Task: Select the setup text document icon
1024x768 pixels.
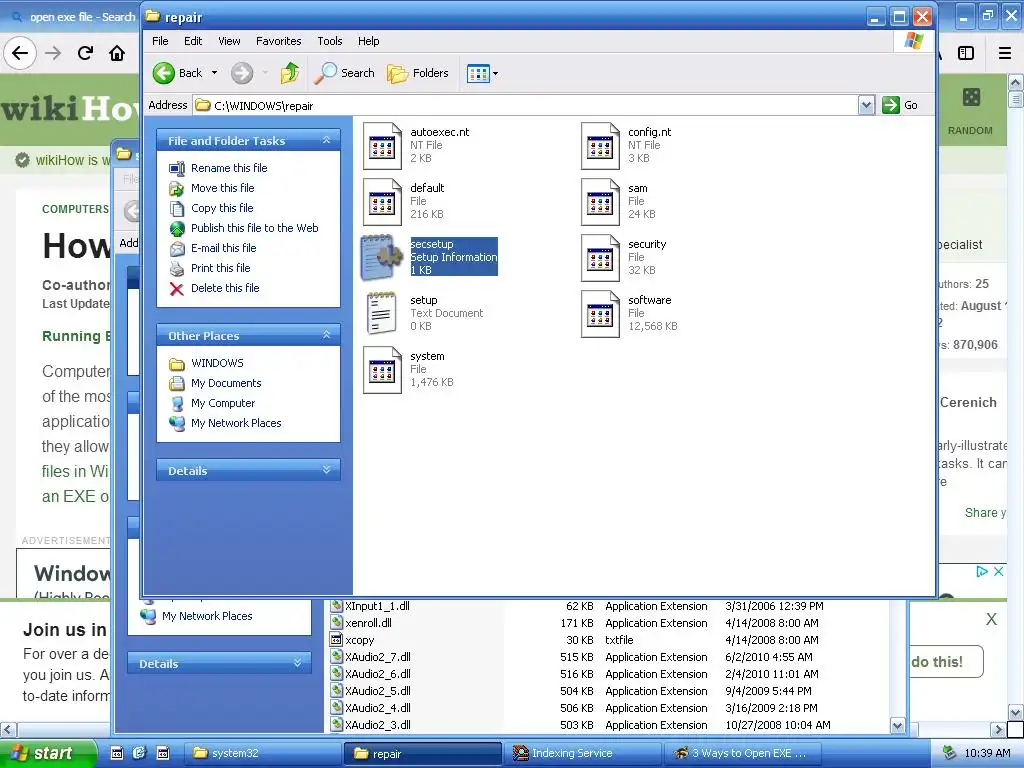Action: tap(382, 313)
